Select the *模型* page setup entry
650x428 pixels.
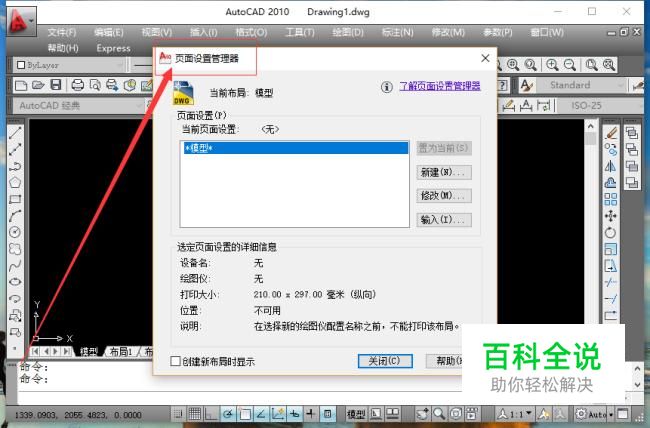(296, 148)
